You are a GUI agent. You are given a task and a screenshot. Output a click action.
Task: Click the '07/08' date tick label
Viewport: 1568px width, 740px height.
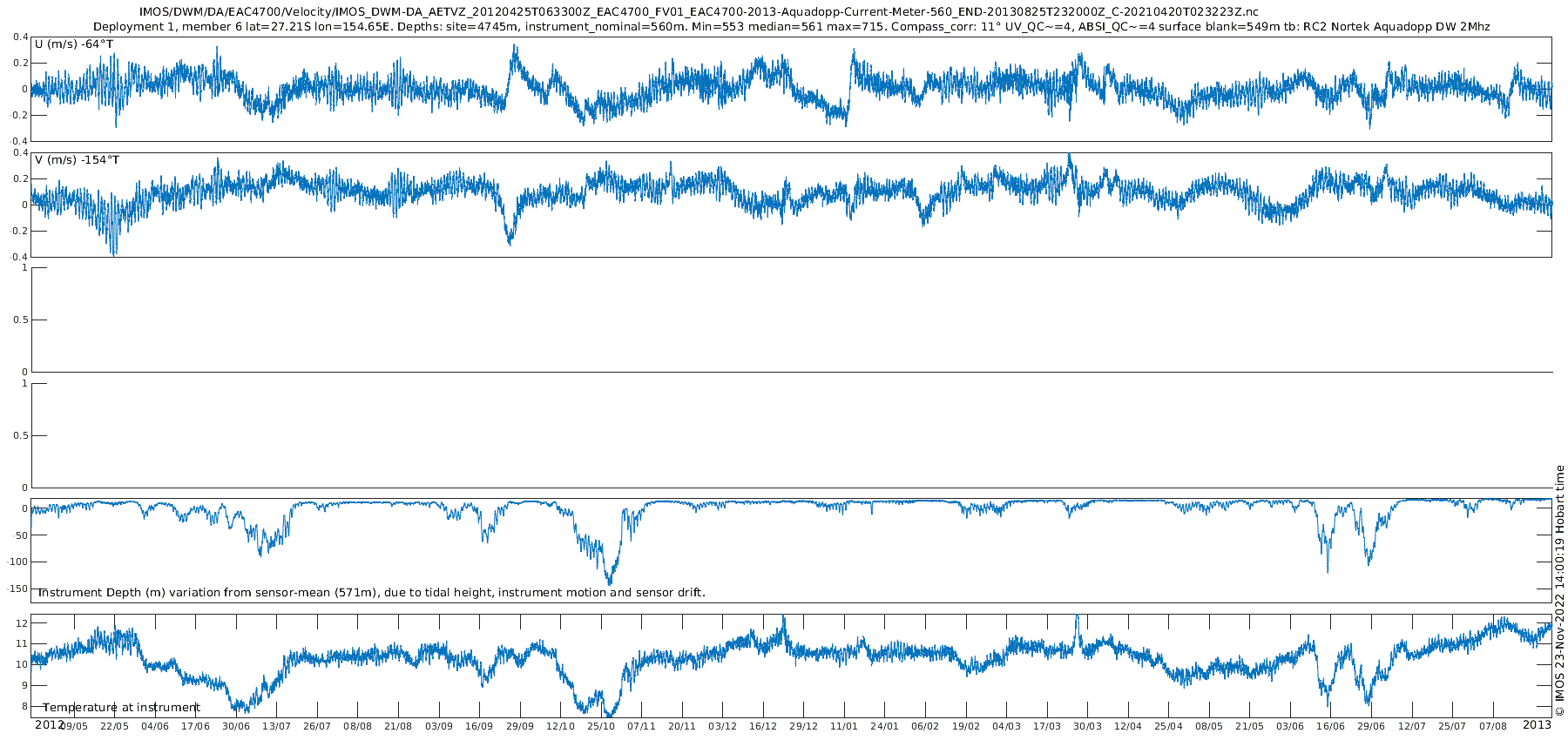[x=1493, y=726]
